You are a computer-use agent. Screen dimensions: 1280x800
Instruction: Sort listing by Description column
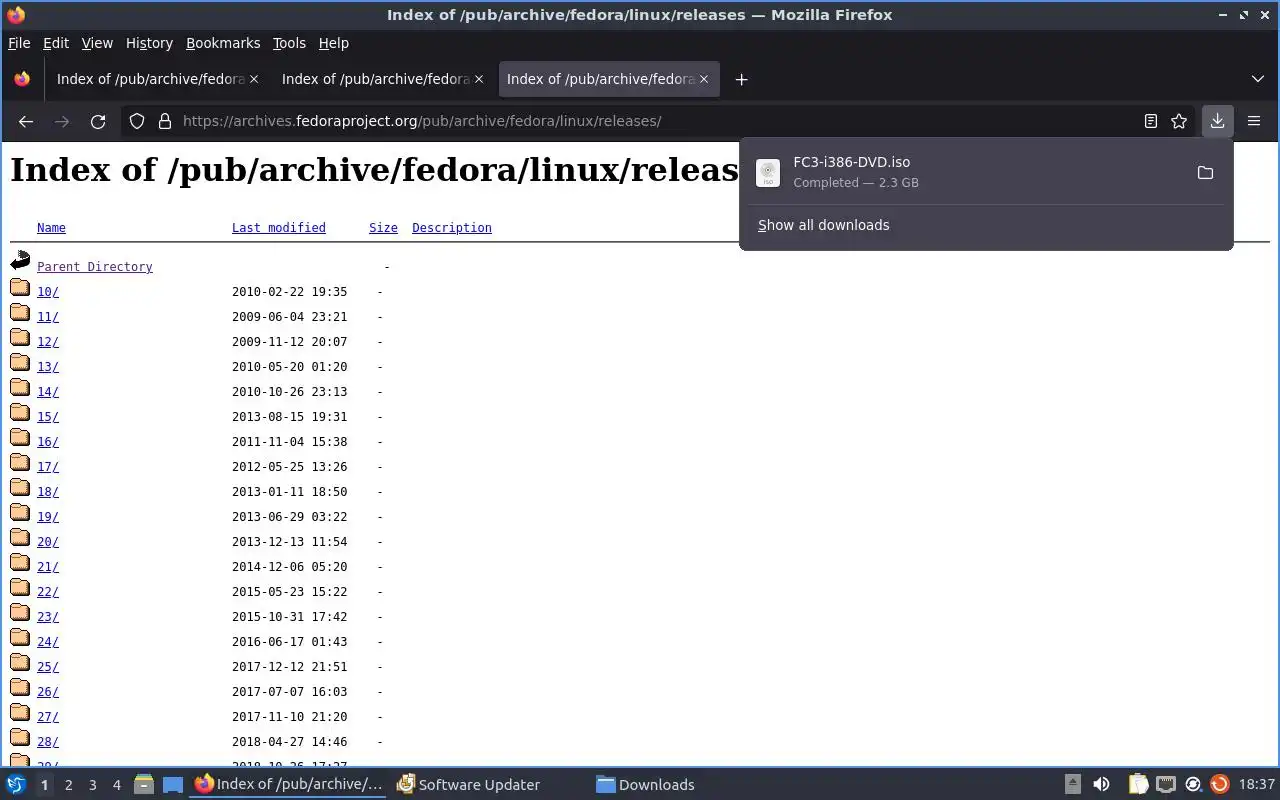click(452, 228)
